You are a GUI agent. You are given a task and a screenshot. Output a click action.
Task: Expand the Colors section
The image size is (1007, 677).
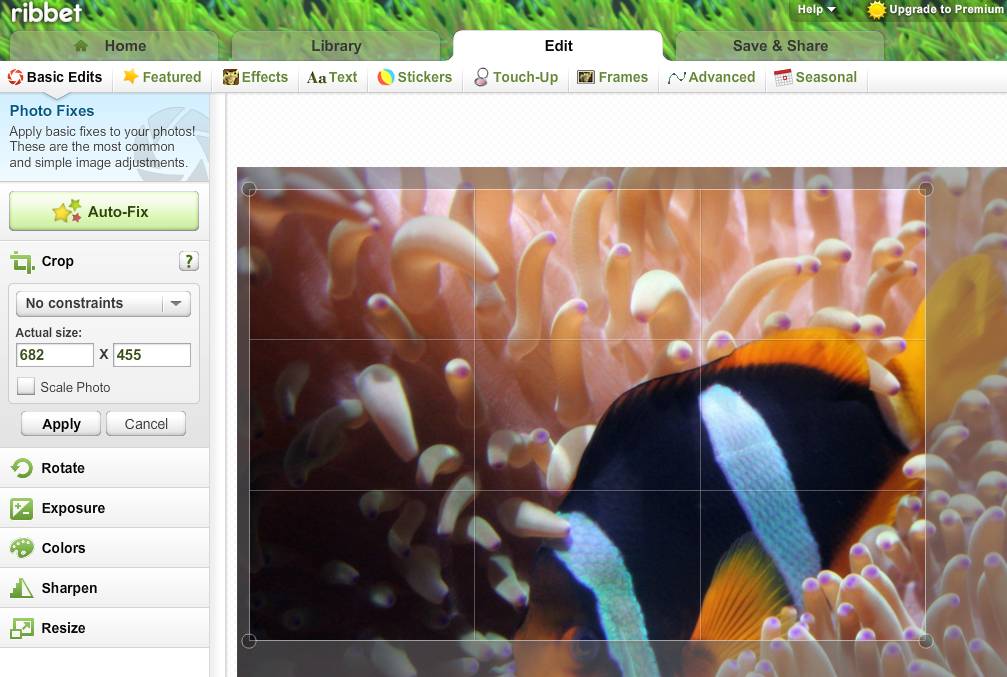[105, 548]
